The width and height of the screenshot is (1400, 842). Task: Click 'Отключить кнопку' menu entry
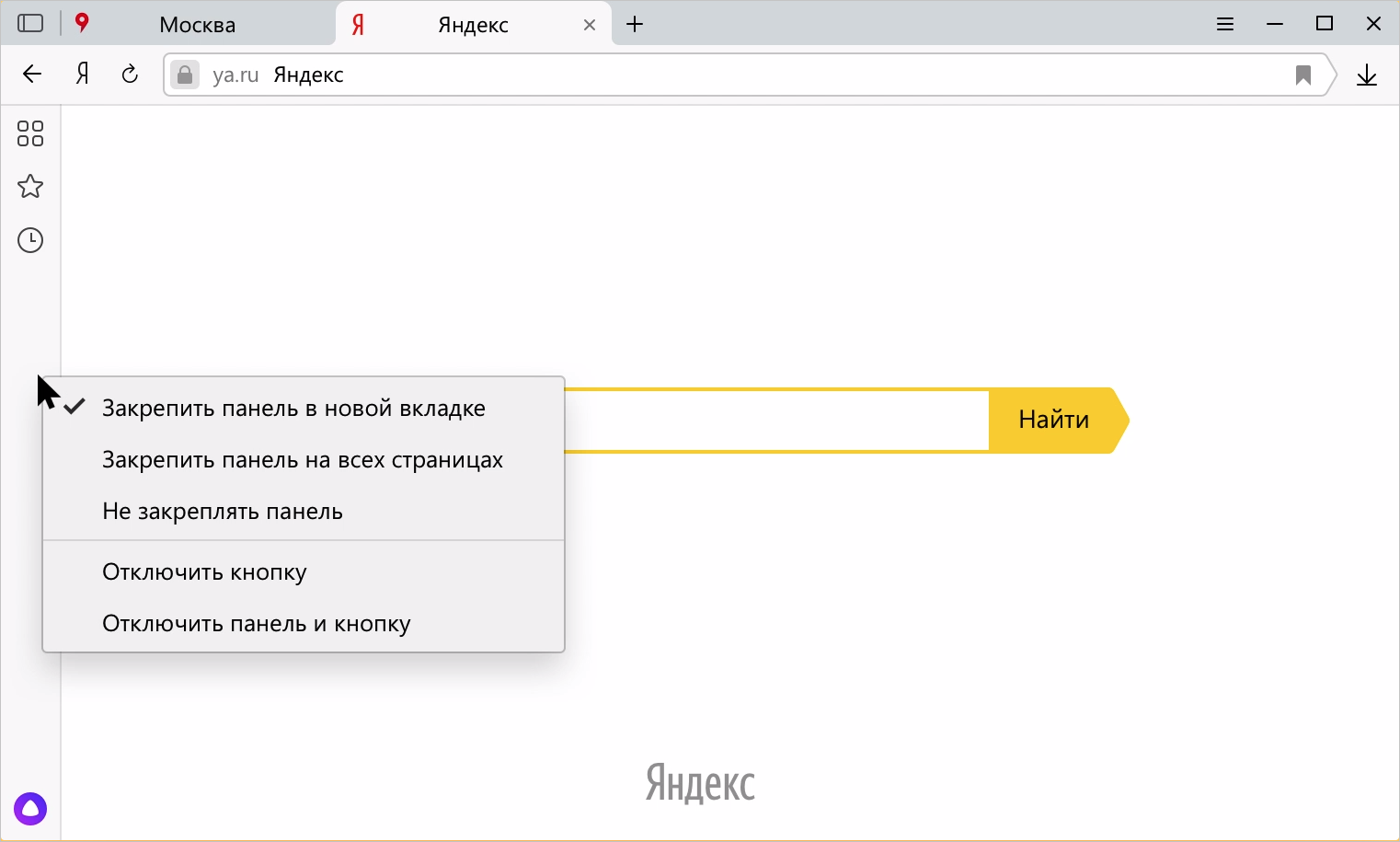tap(304, 571)
